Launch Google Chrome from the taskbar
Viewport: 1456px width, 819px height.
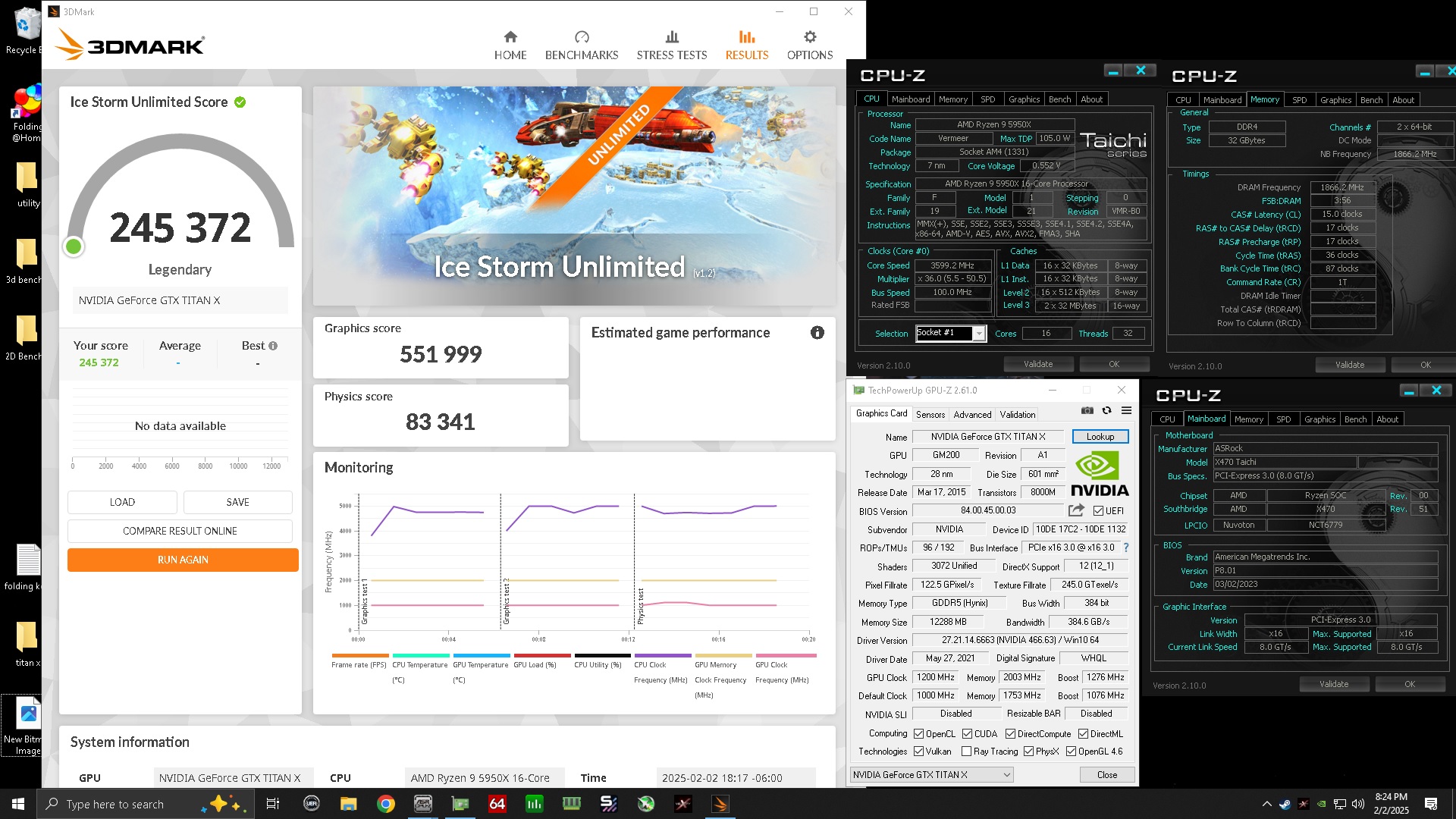[x=386, y=804]
